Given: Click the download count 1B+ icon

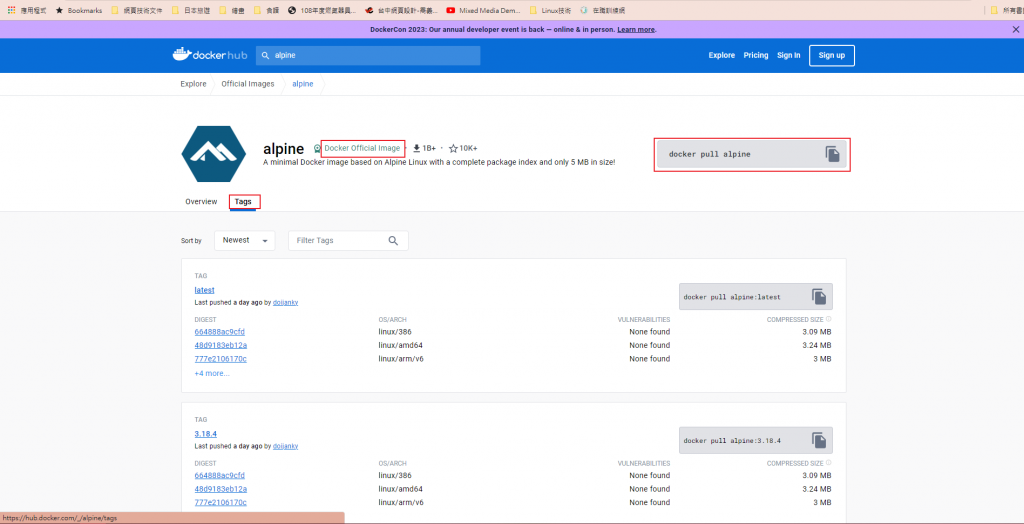Looking at the screenshot, I should [417, 148].
